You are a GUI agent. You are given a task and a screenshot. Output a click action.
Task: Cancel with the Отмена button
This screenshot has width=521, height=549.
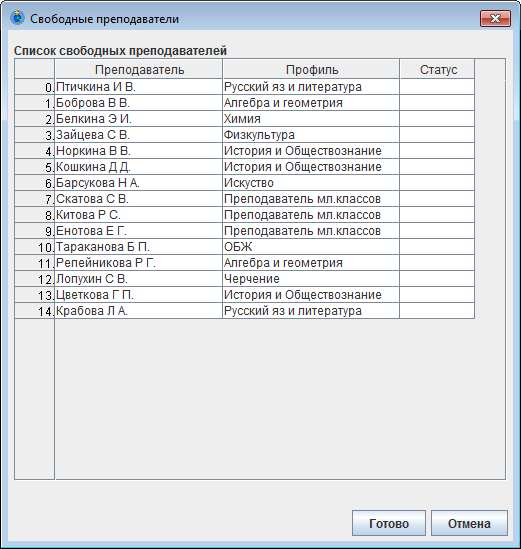tap(469, 523)
